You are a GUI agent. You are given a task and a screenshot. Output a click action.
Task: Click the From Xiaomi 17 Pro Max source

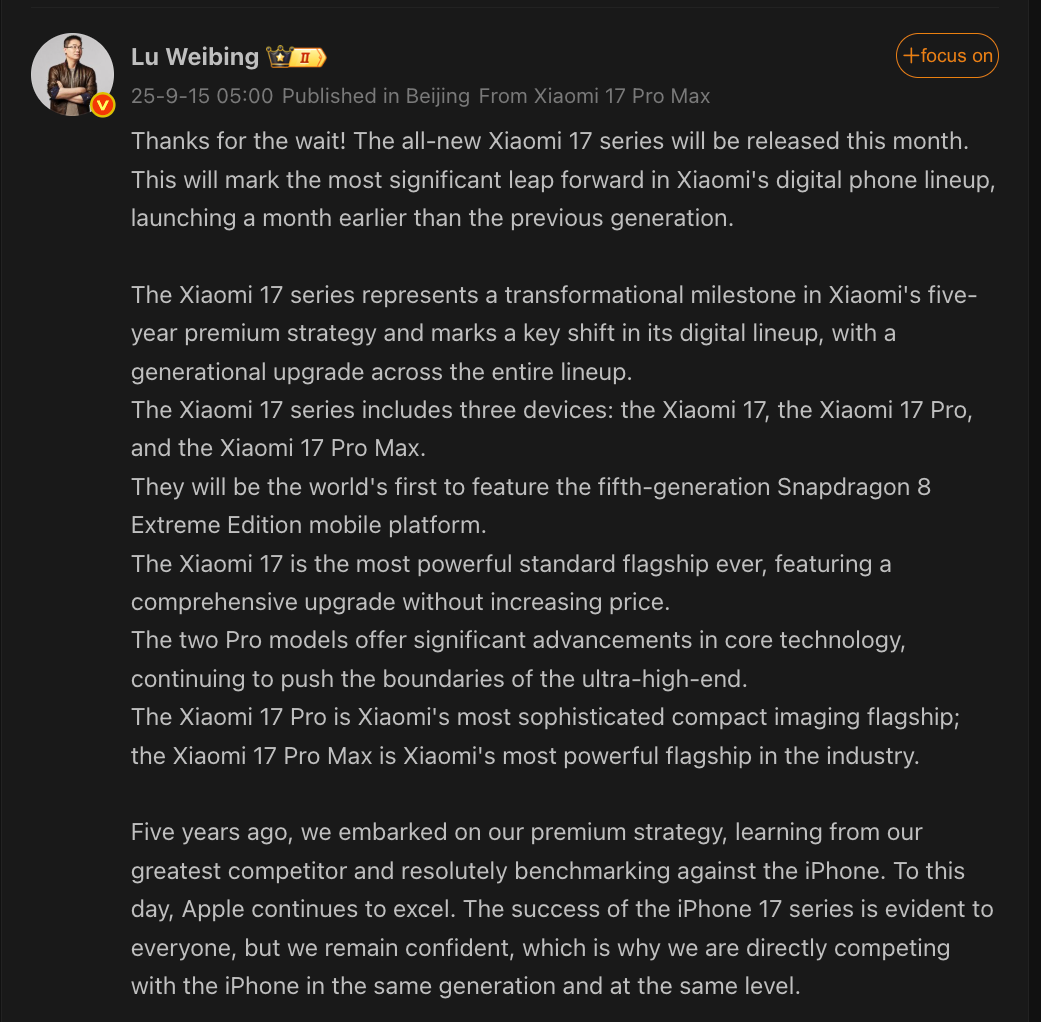coord(594,96)
